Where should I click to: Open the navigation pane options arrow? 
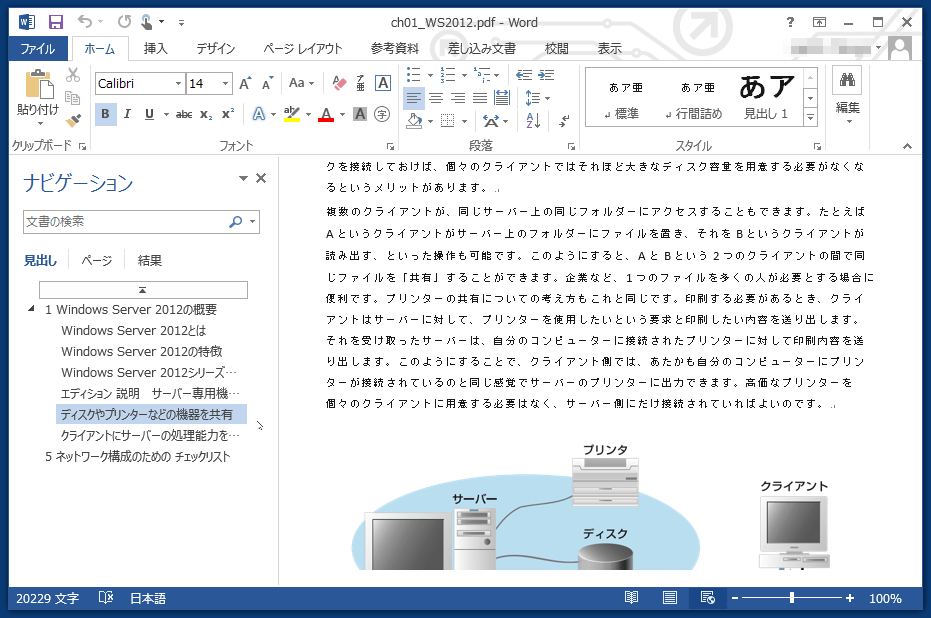point(243,178)
